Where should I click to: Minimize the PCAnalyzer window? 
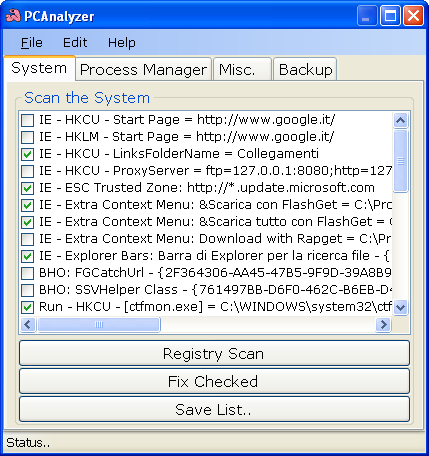click(367, 16)
